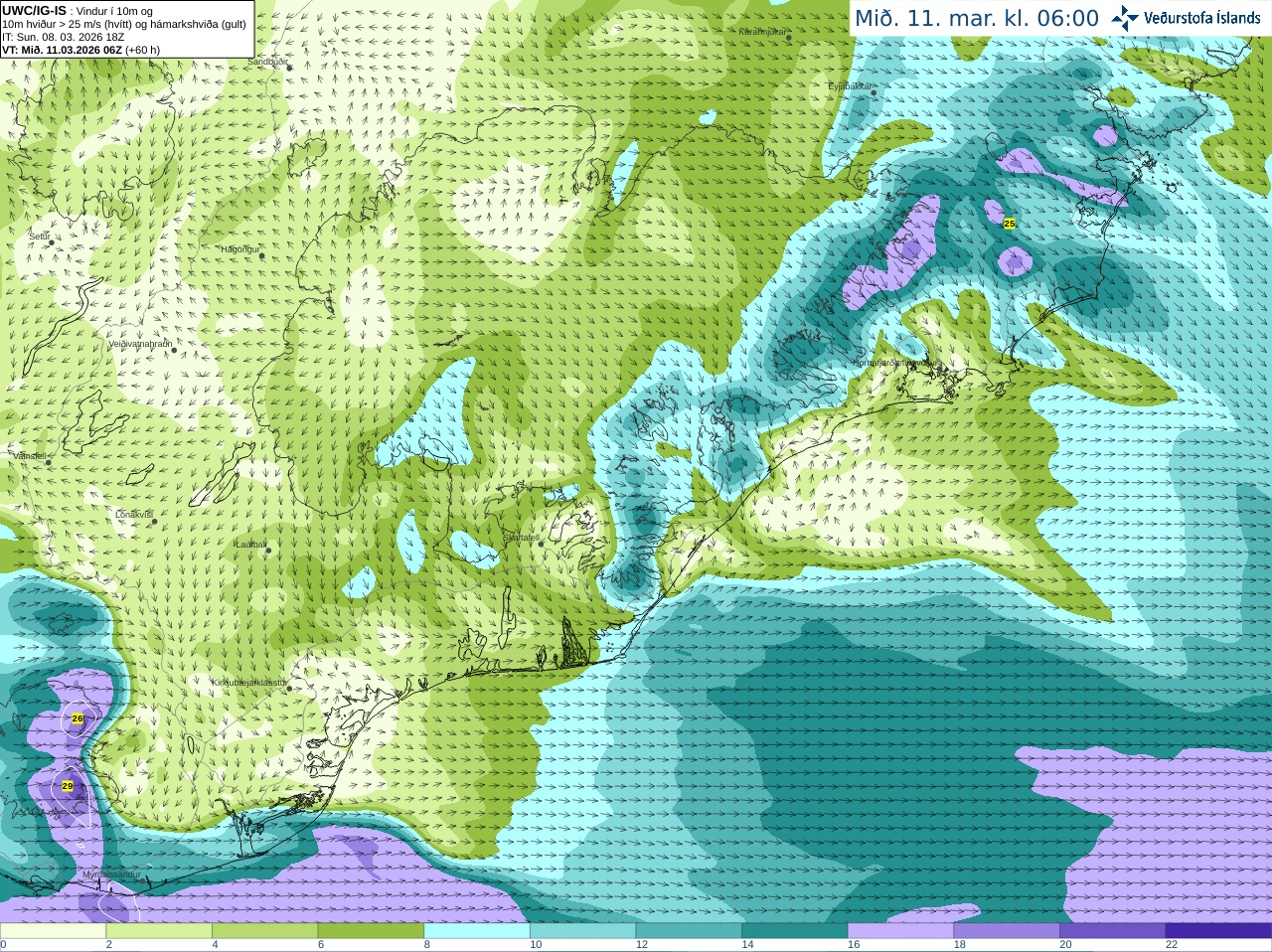This screenshot has height=952, width=1272.
Task: Click legend scale value 20
Action: click(x=1066, y=945)
